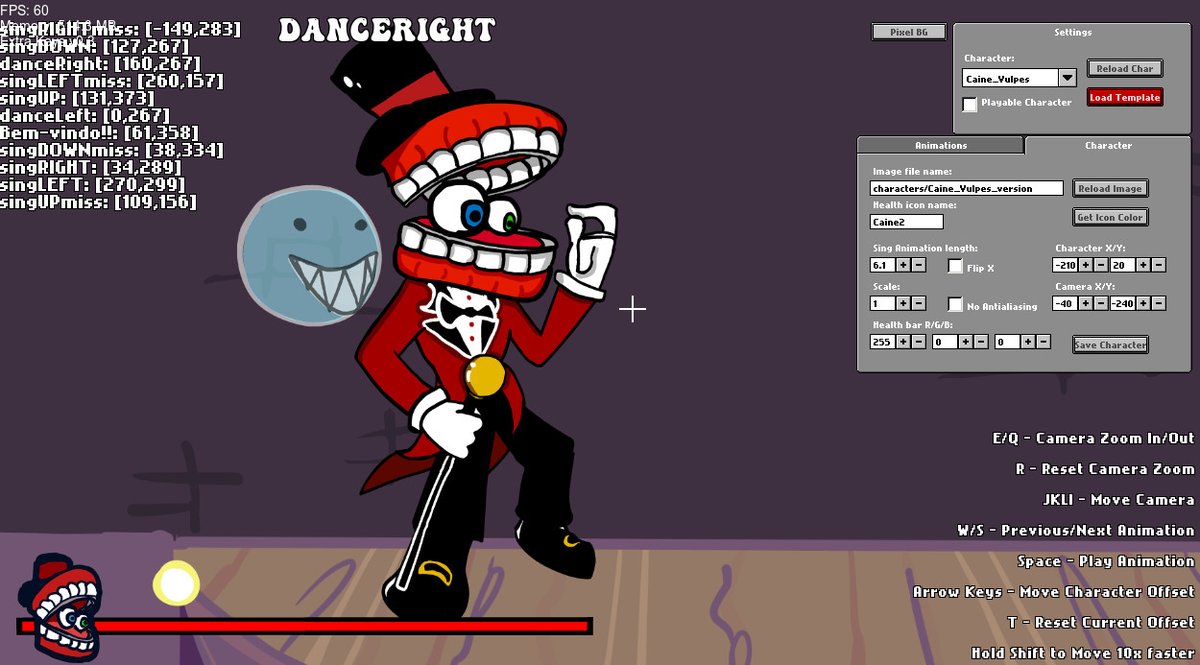The image size is (1200, 665).
Task: Click the health bar Blue value field
Action: (x=1007, y=341)
